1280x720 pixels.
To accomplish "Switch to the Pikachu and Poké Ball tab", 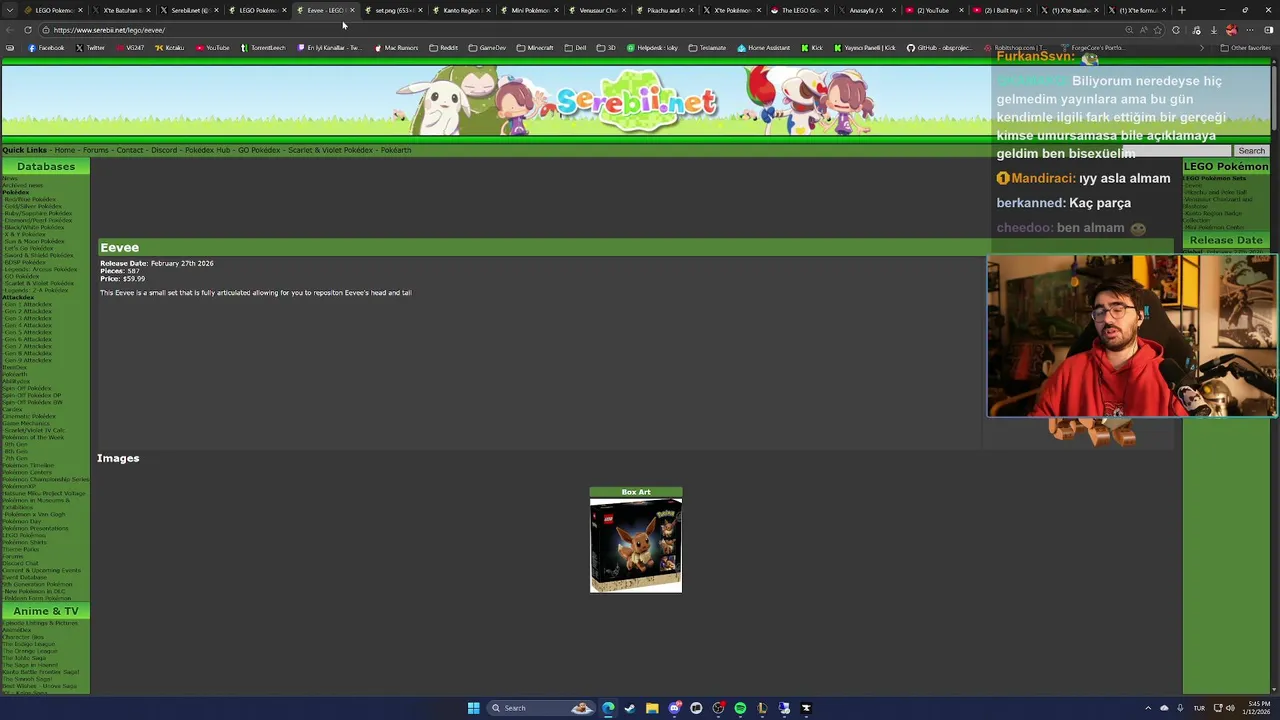I will 664,10.
